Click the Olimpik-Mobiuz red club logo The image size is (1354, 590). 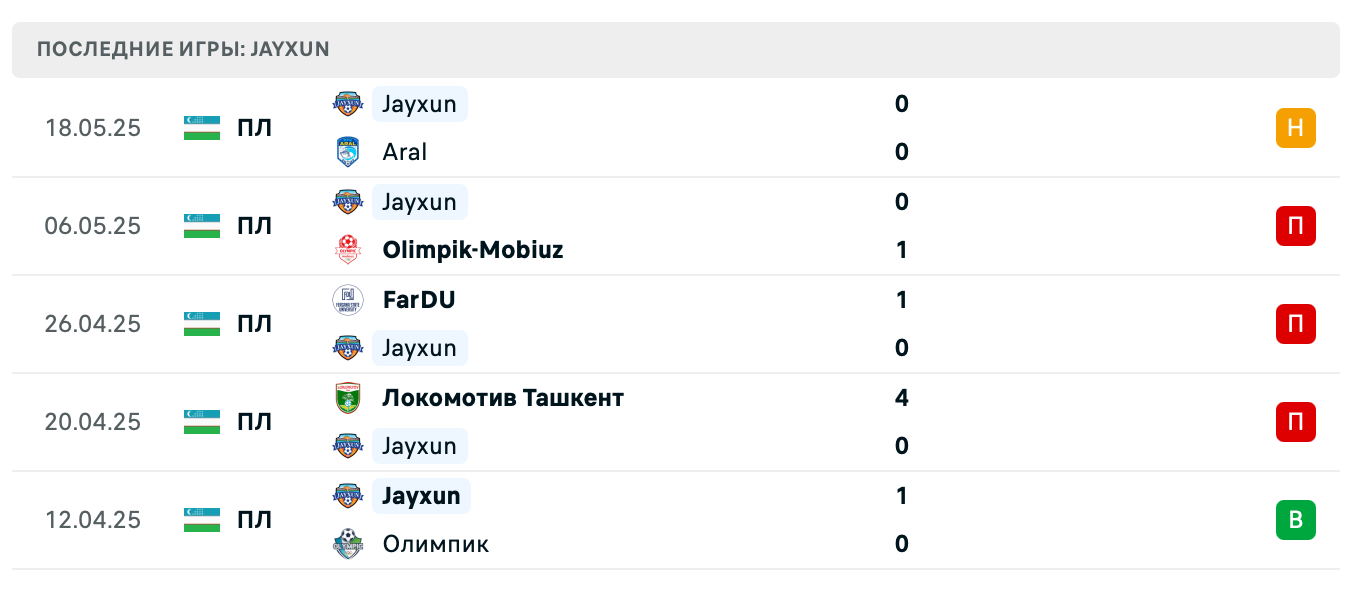click(x=347, y=250)
